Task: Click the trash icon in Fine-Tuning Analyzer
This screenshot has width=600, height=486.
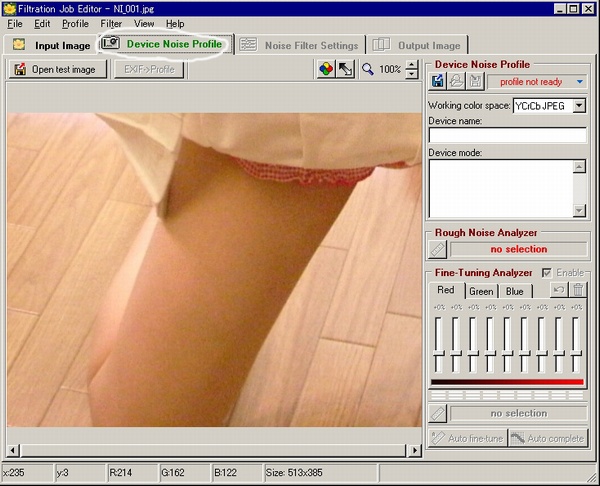Action: coord(578,290)
